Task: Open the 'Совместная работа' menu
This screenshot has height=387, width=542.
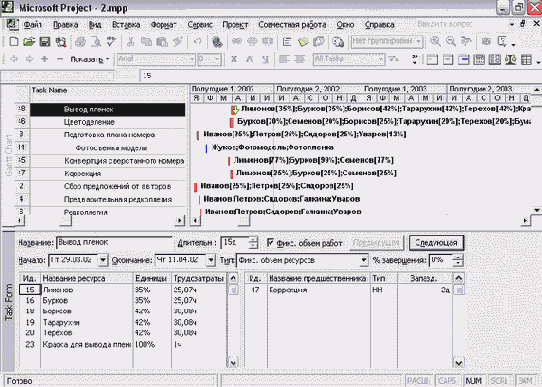Action: [292, 25]
